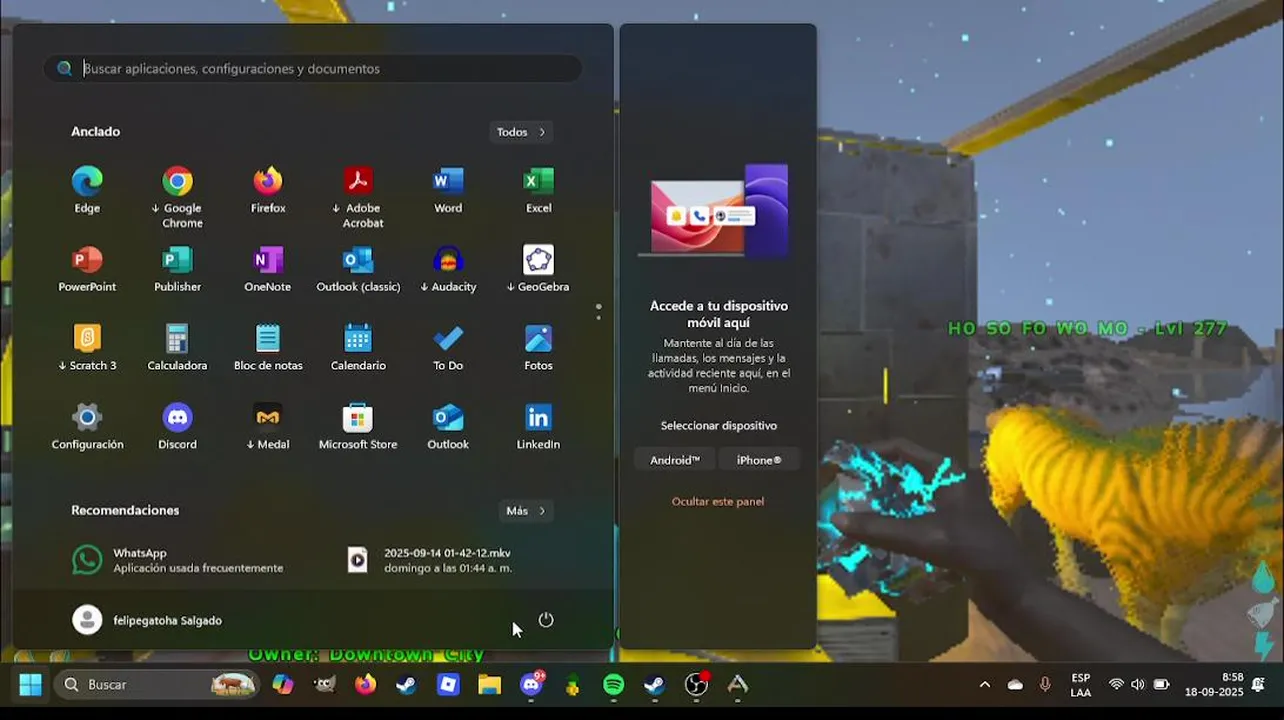Click Ocultar este panel link
This screenshot has height=720, width=1284.
coord(718,502)
